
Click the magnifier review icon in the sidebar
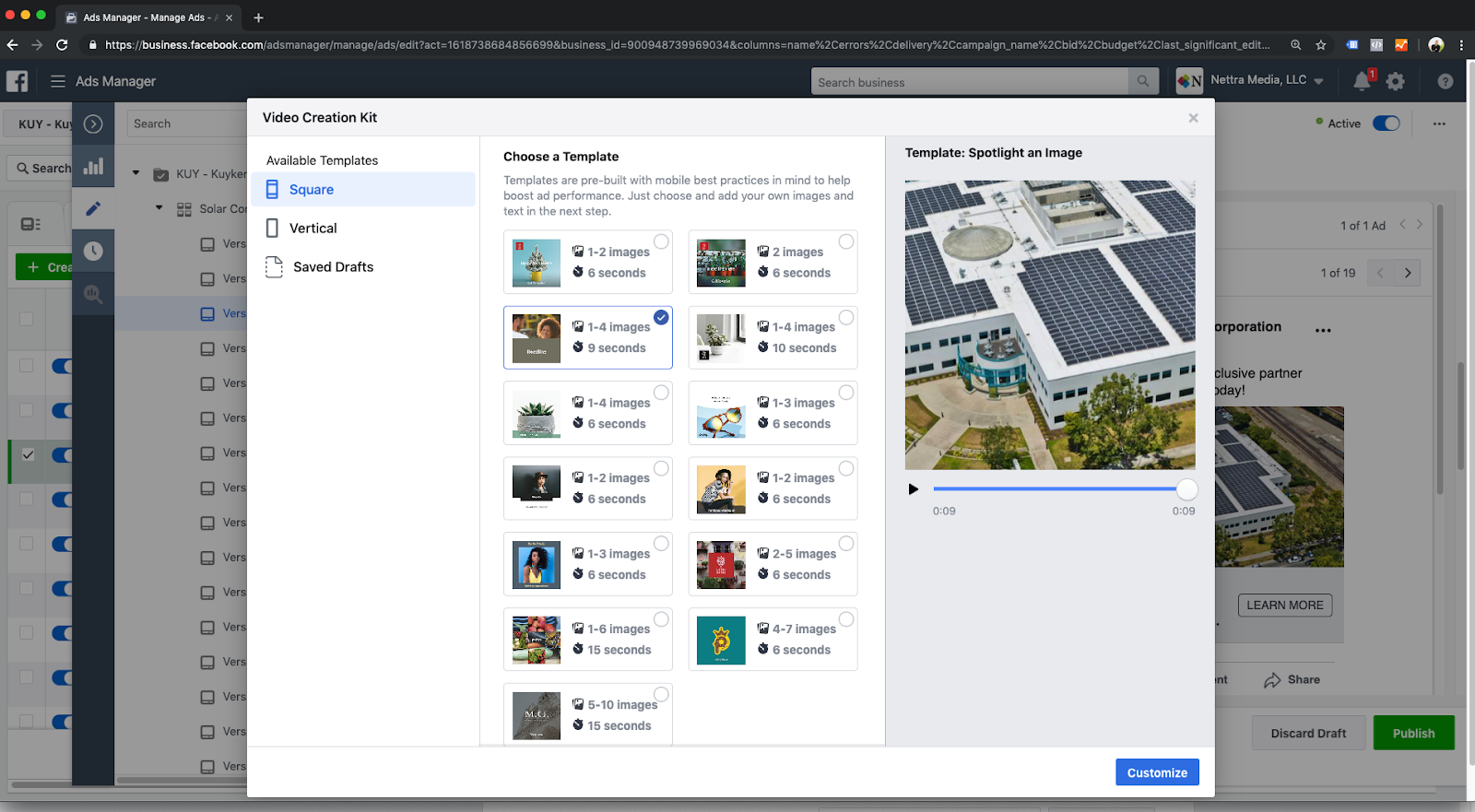pos(93,294)
